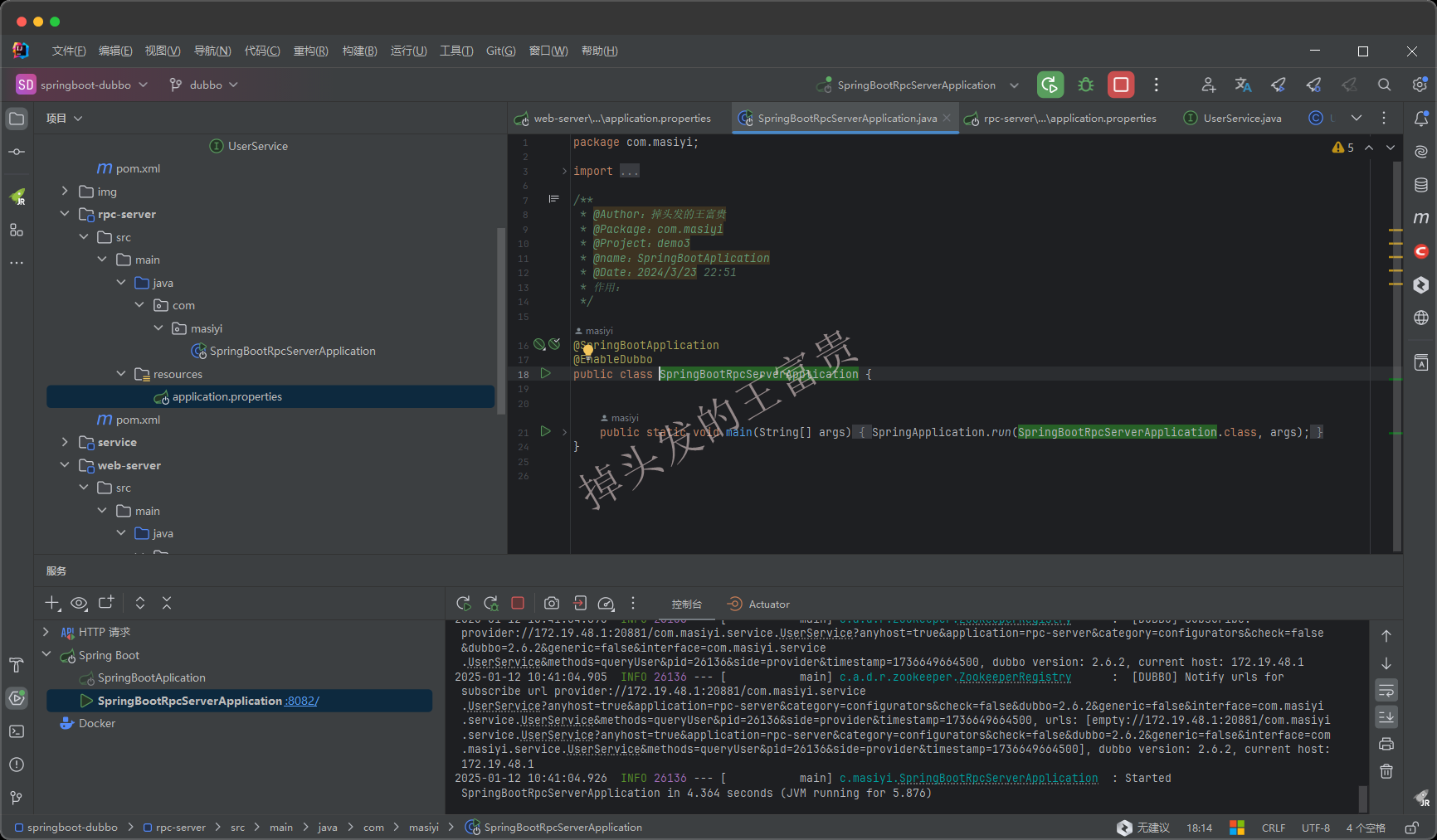
Task: Print console output with printer icon
Action: click(1386, 744)
